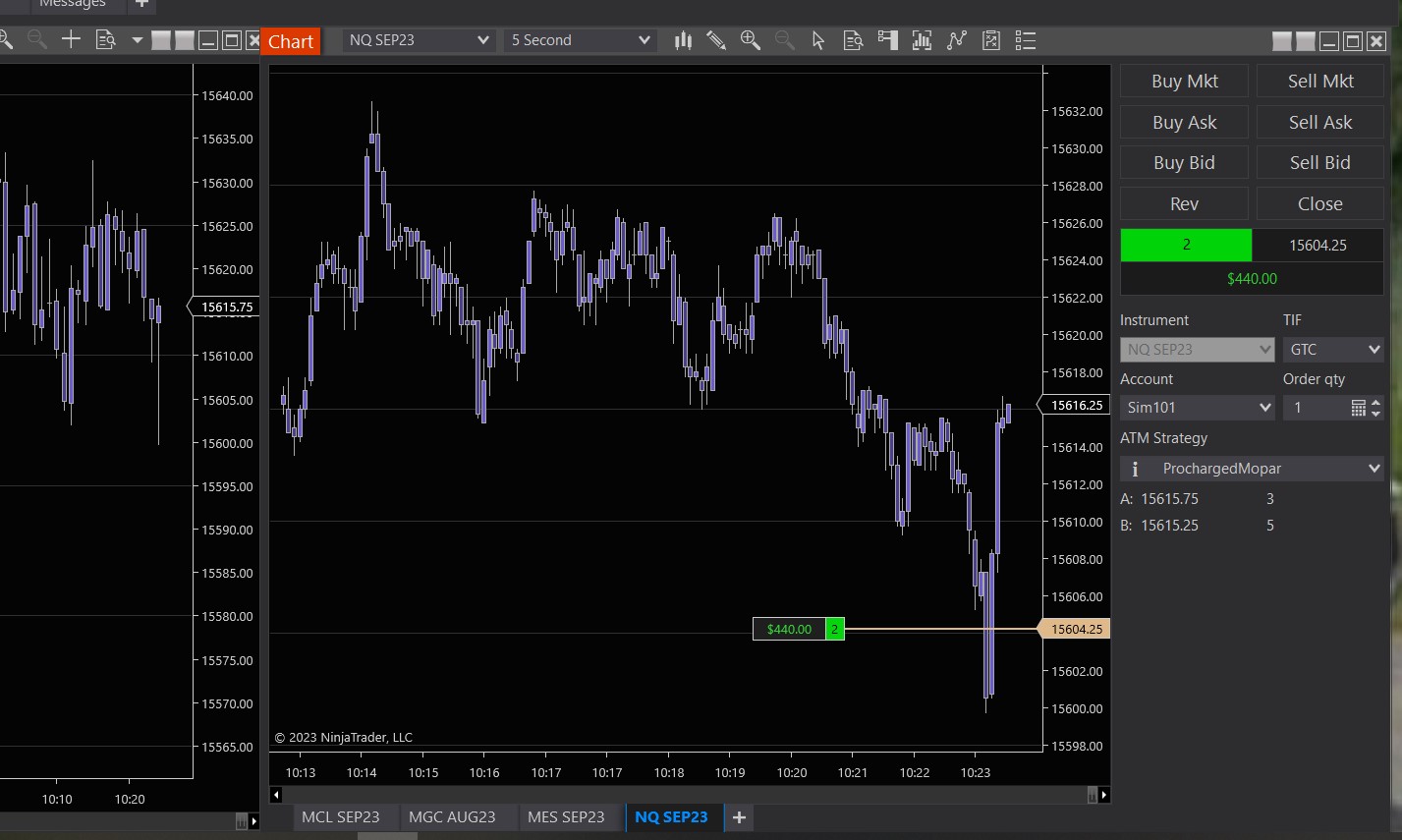This screenshot has height=840, width=1402.
Task: Click the green position quantity 2 box
Action: pos(1186,245)
